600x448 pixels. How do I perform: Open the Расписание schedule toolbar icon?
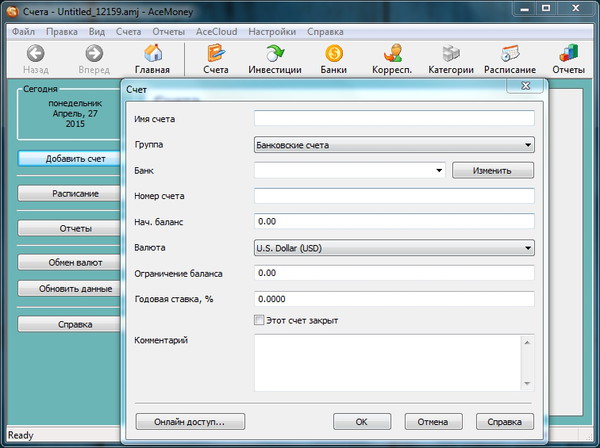(x=510, y=53)
